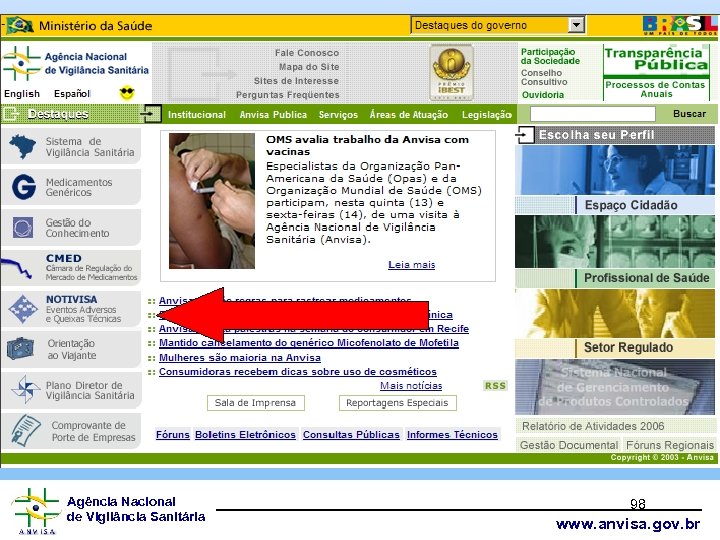
Task: Open the Micofenolato de Mofetila news link
Action: pyautogui.click(x=309, y=343)
